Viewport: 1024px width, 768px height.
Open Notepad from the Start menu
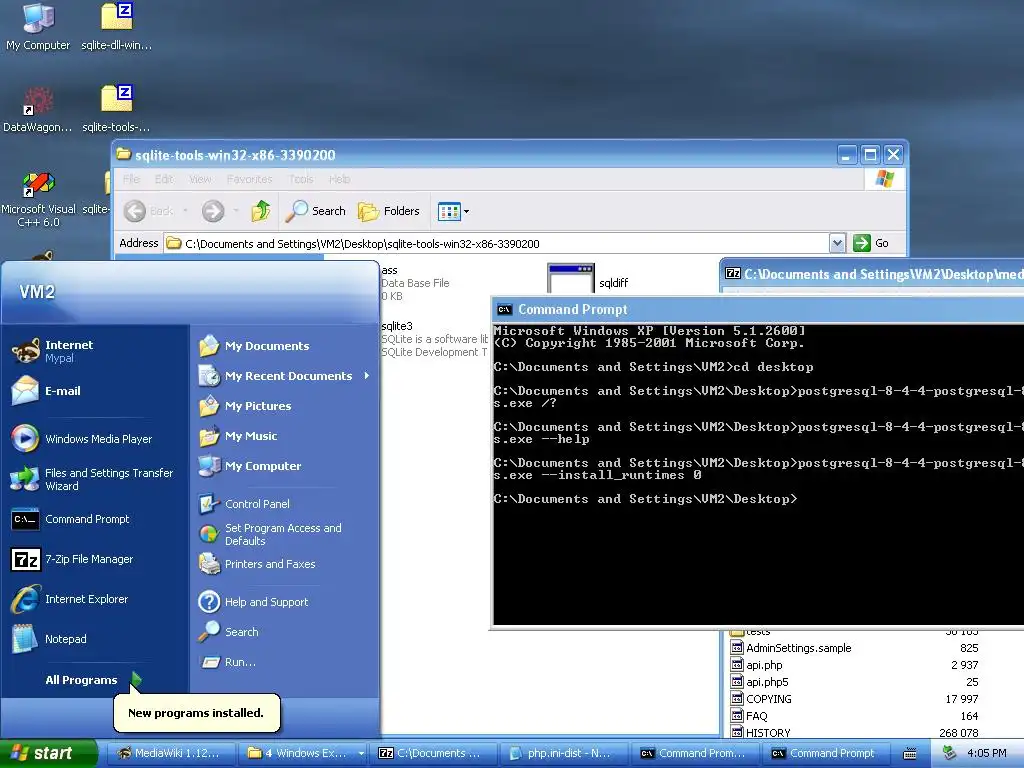50,639
